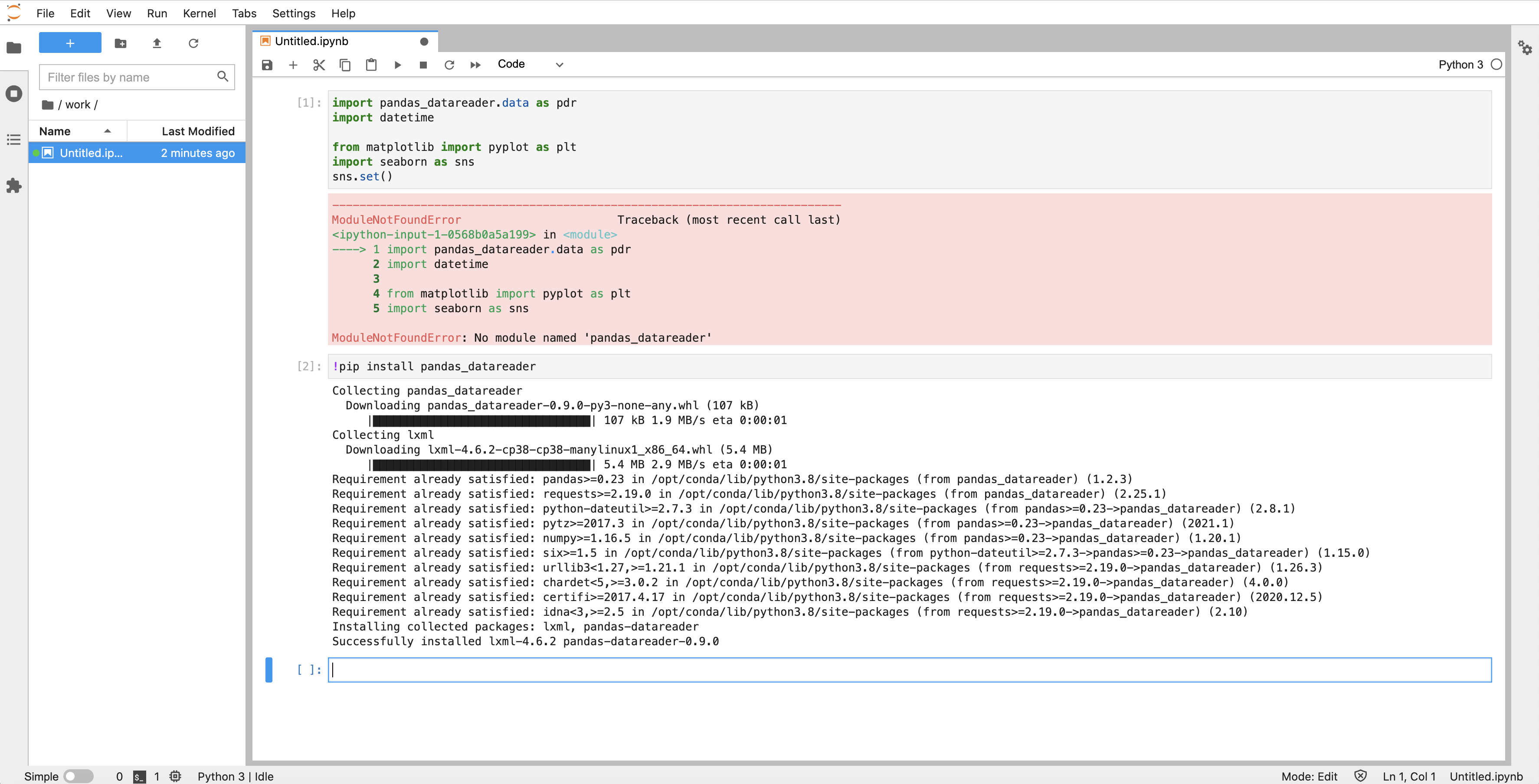Click the upload files icon
The height and width of the screenshot is (784, 1539).
coord(157,43)
